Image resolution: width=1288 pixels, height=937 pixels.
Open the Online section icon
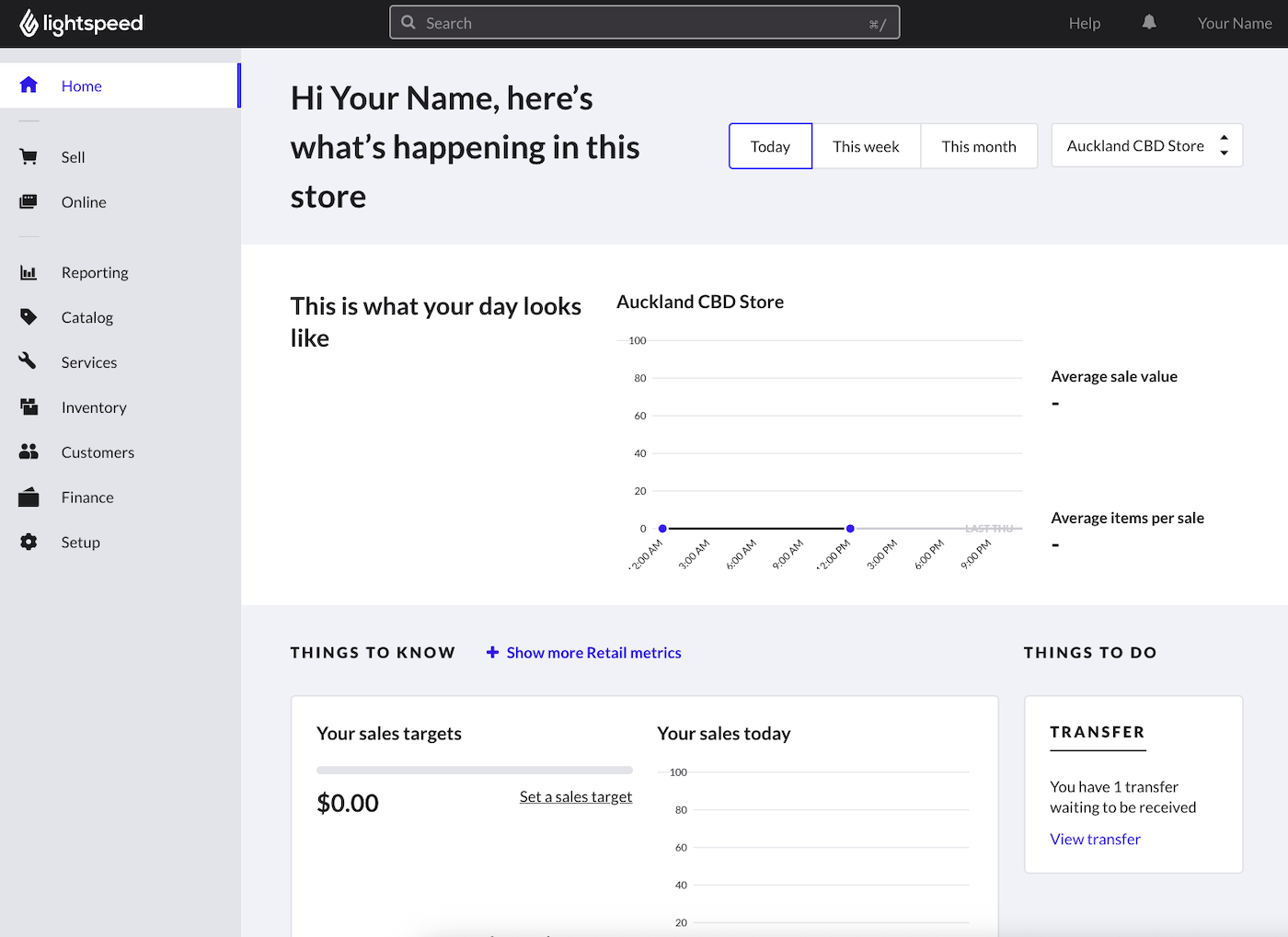point(29,201)
